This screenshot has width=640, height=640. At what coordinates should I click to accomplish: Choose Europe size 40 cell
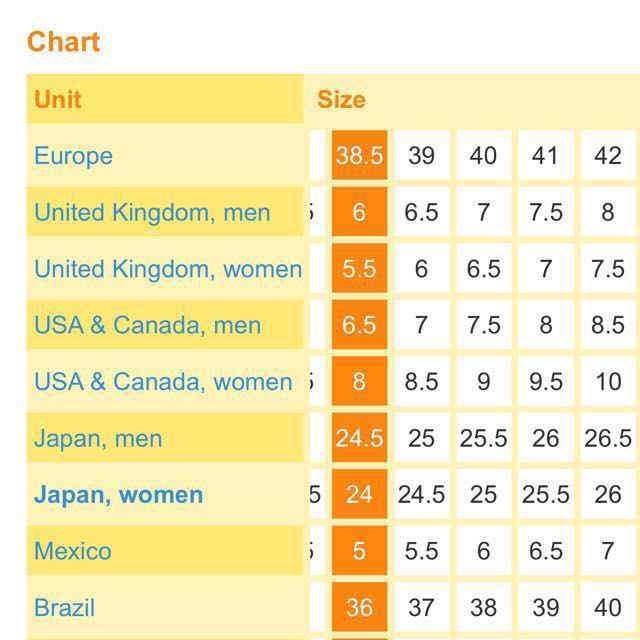pos(483,155)
